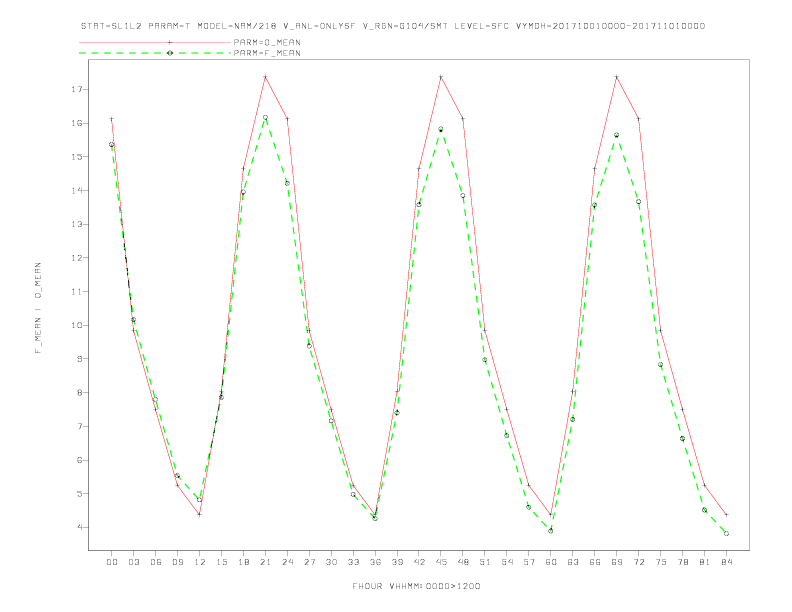This screenshot has width=792, height=612.
Task: Click the y-axis tick label 6
Action: tap(79, 460)
